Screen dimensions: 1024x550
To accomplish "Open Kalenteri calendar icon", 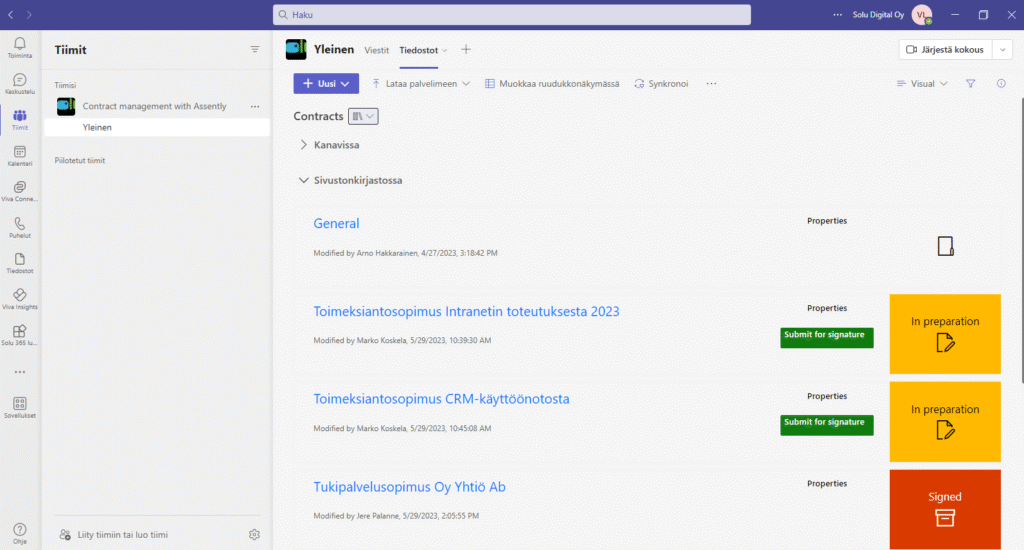I will [x=20, y=155].
